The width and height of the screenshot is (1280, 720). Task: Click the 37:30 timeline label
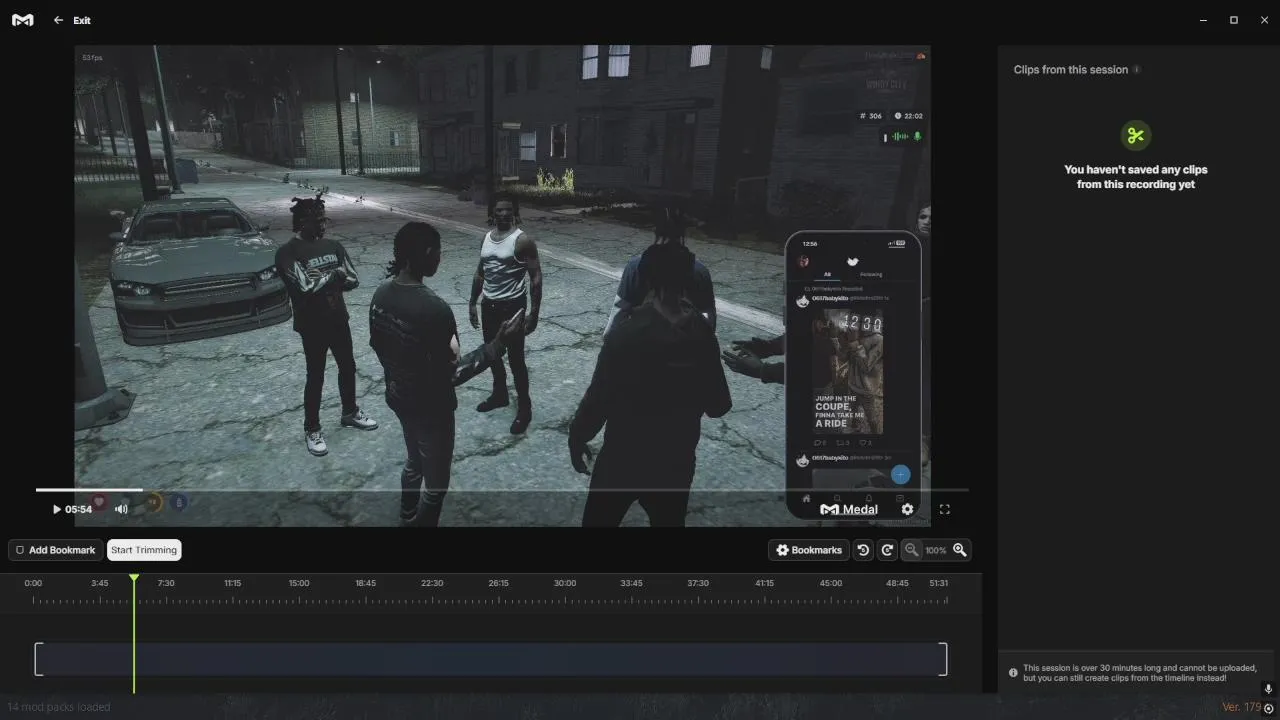pos(698,583)
